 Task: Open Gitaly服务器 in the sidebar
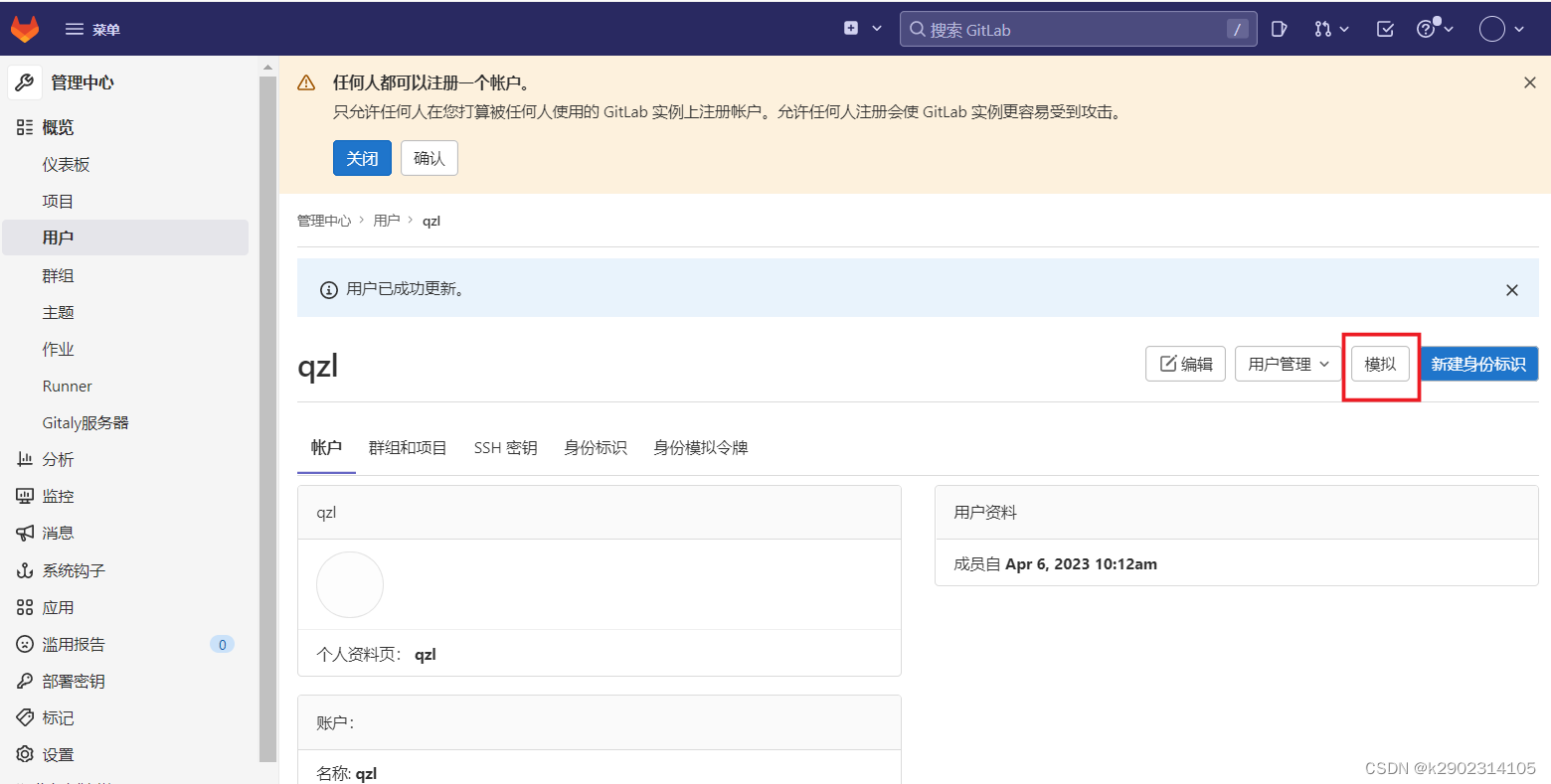pyautogui.click(x=86, y=422)
